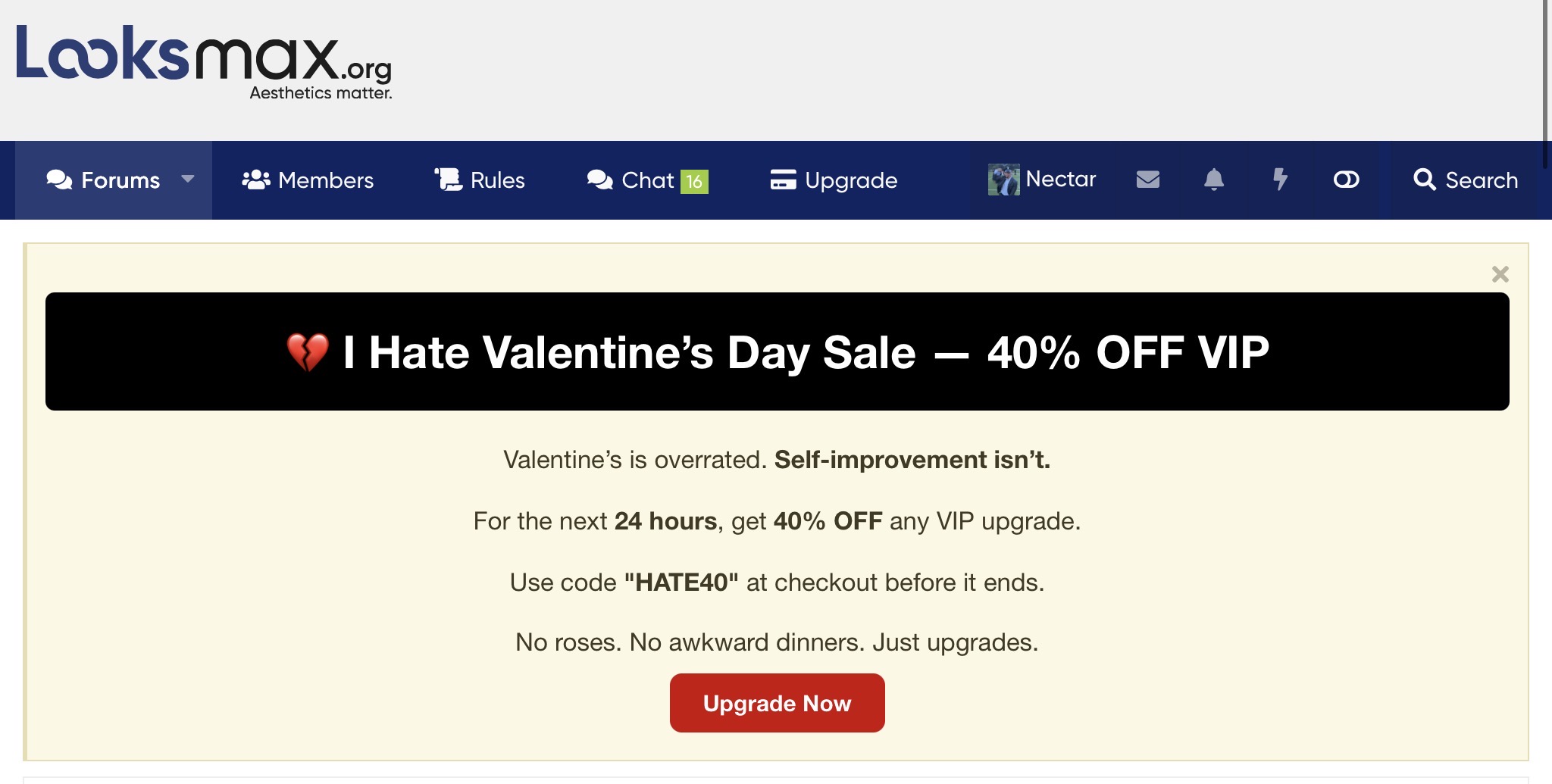
Task: Click the search magnifier icon
Action: [x=1424, y=180]
